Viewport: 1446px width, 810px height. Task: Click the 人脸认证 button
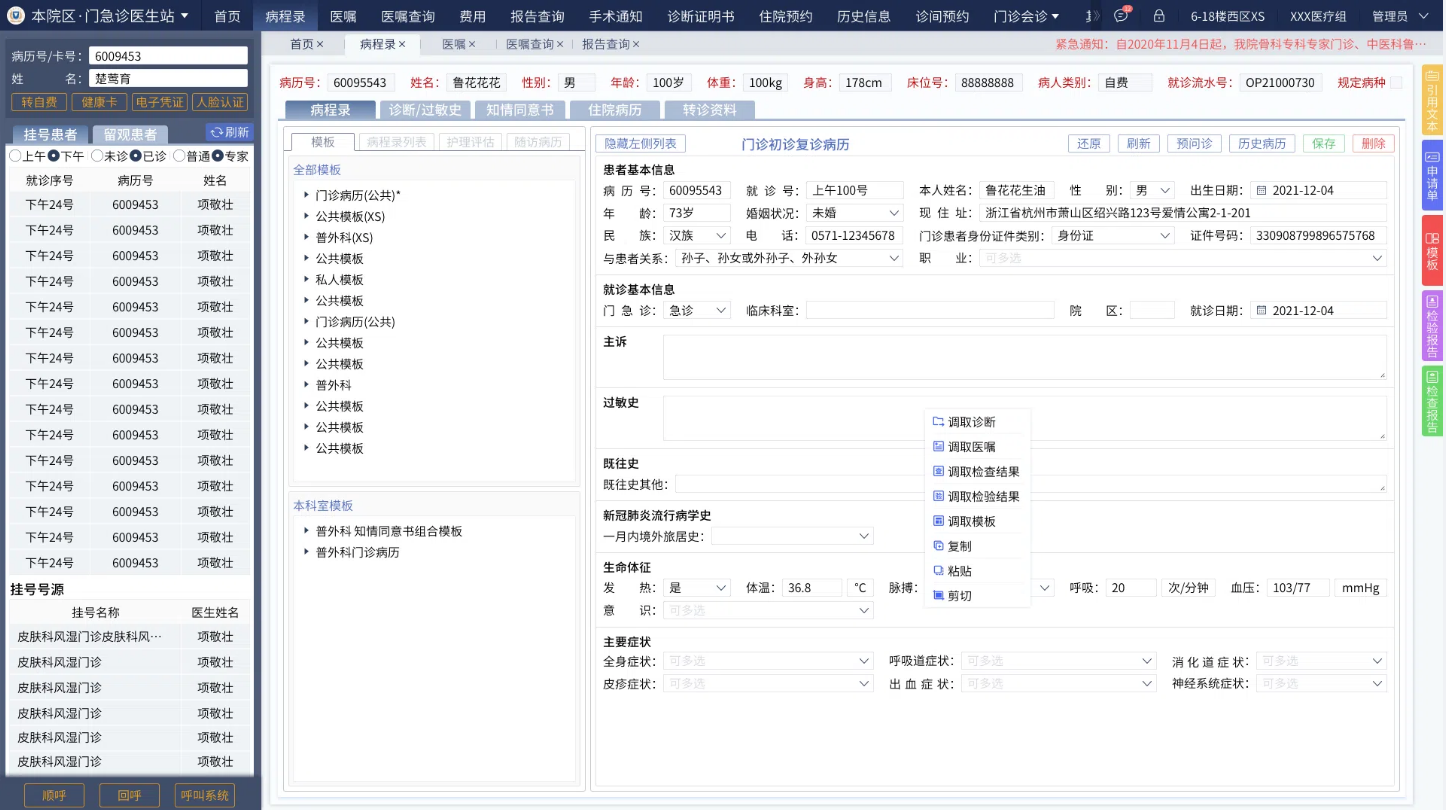tap(219, 102)
